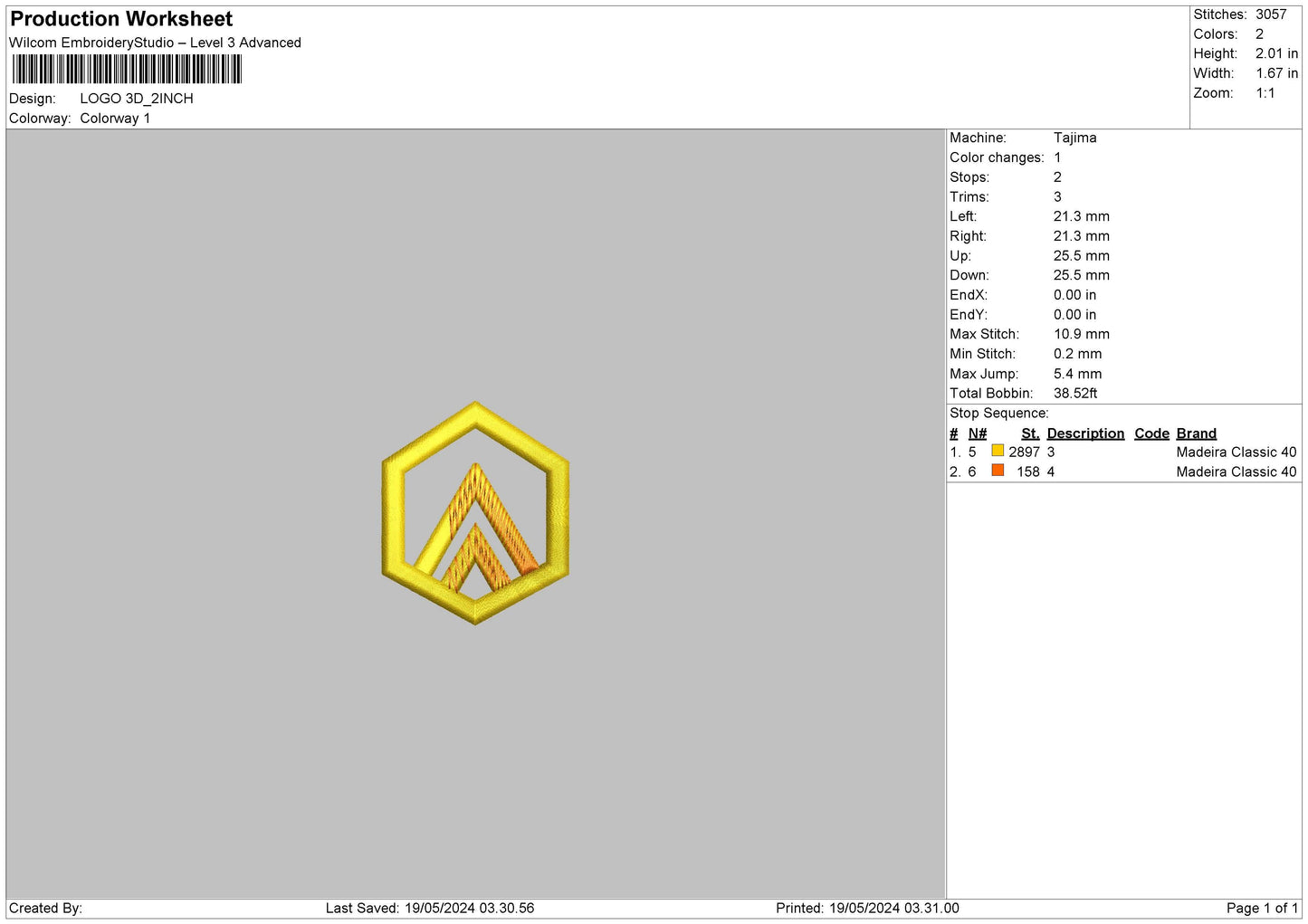Image resolution: width=1308 pixels, height=924 pixels.
Task: Click the 'Stops:' label
Action: click(x=969, y=177)
